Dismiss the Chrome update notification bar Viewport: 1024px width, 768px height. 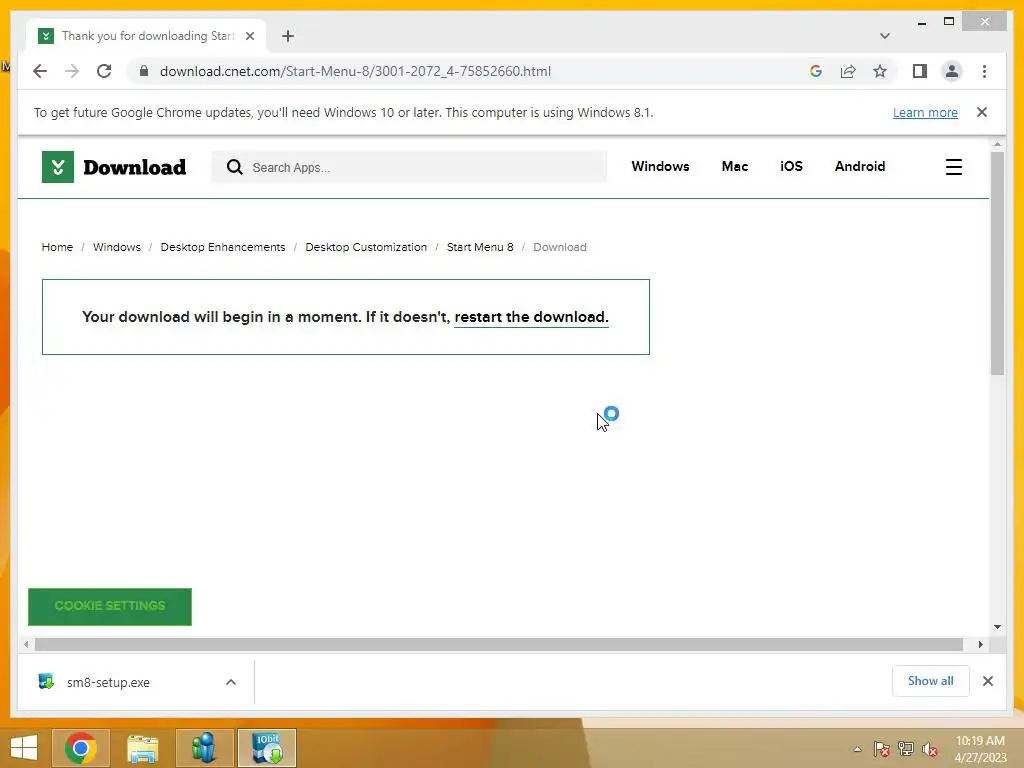tap(982, 112)
